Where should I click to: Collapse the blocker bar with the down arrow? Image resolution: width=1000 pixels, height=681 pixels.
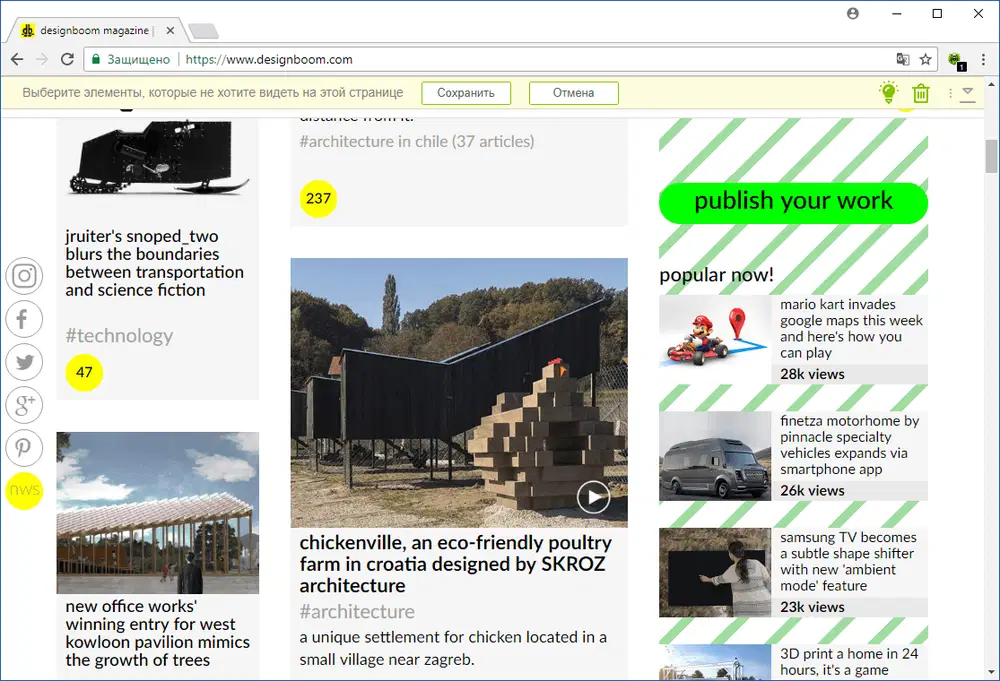click(x=967, y=93)
